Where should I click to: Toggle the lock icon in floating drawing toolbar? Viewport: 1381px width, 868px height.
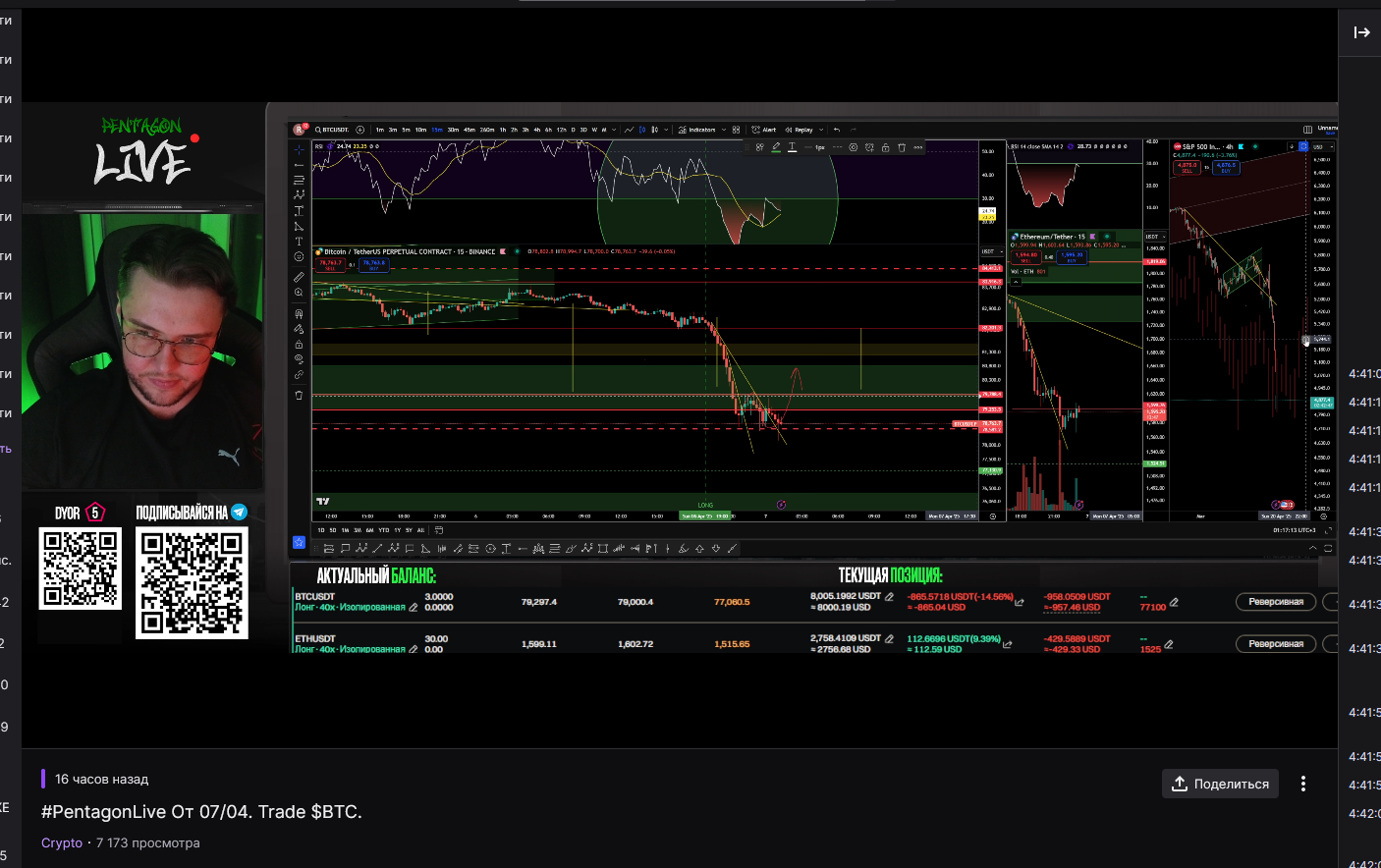pos(885,147)
